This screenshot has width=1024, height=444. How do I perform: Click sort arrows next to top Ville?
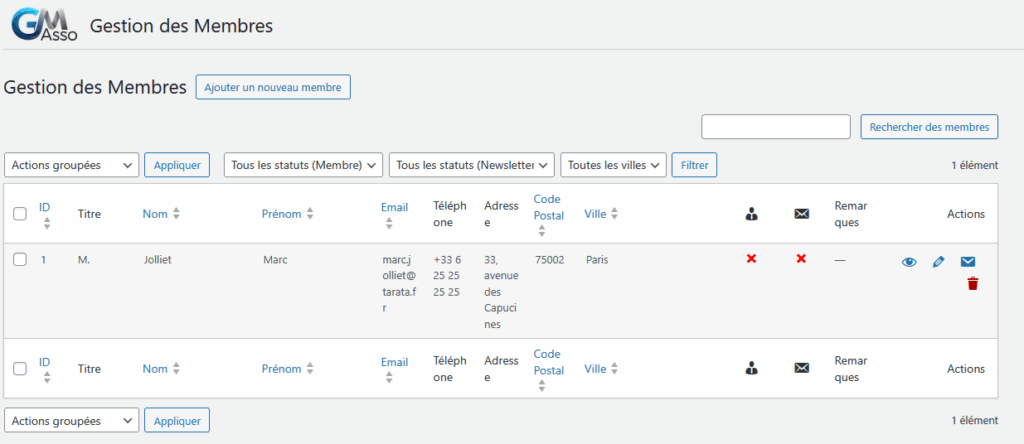(614, 214)
